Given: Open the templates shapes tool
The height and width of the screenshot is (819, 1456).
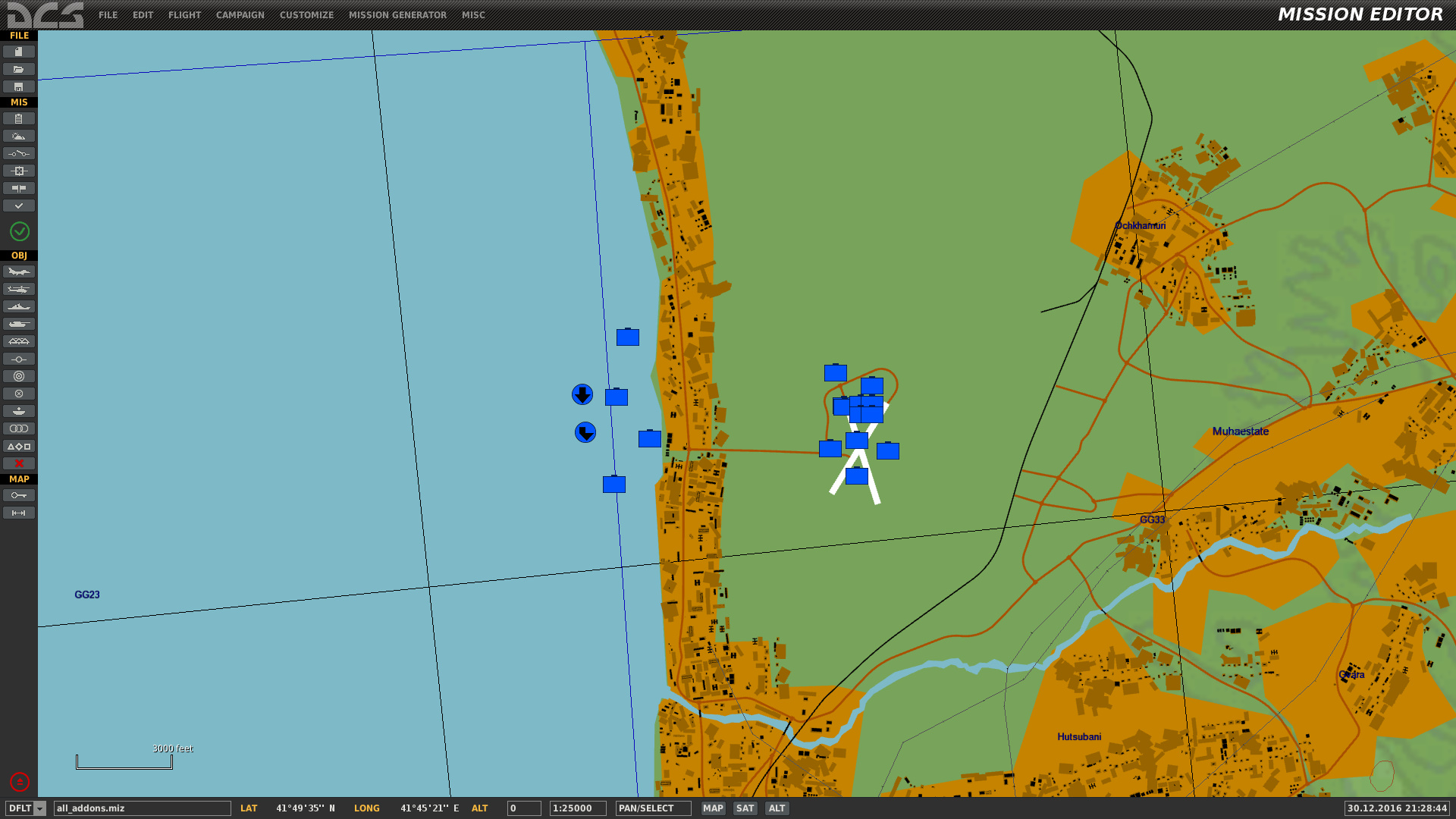Looking at the screenshot, I should pyautogui.click(x=18, y=446).
